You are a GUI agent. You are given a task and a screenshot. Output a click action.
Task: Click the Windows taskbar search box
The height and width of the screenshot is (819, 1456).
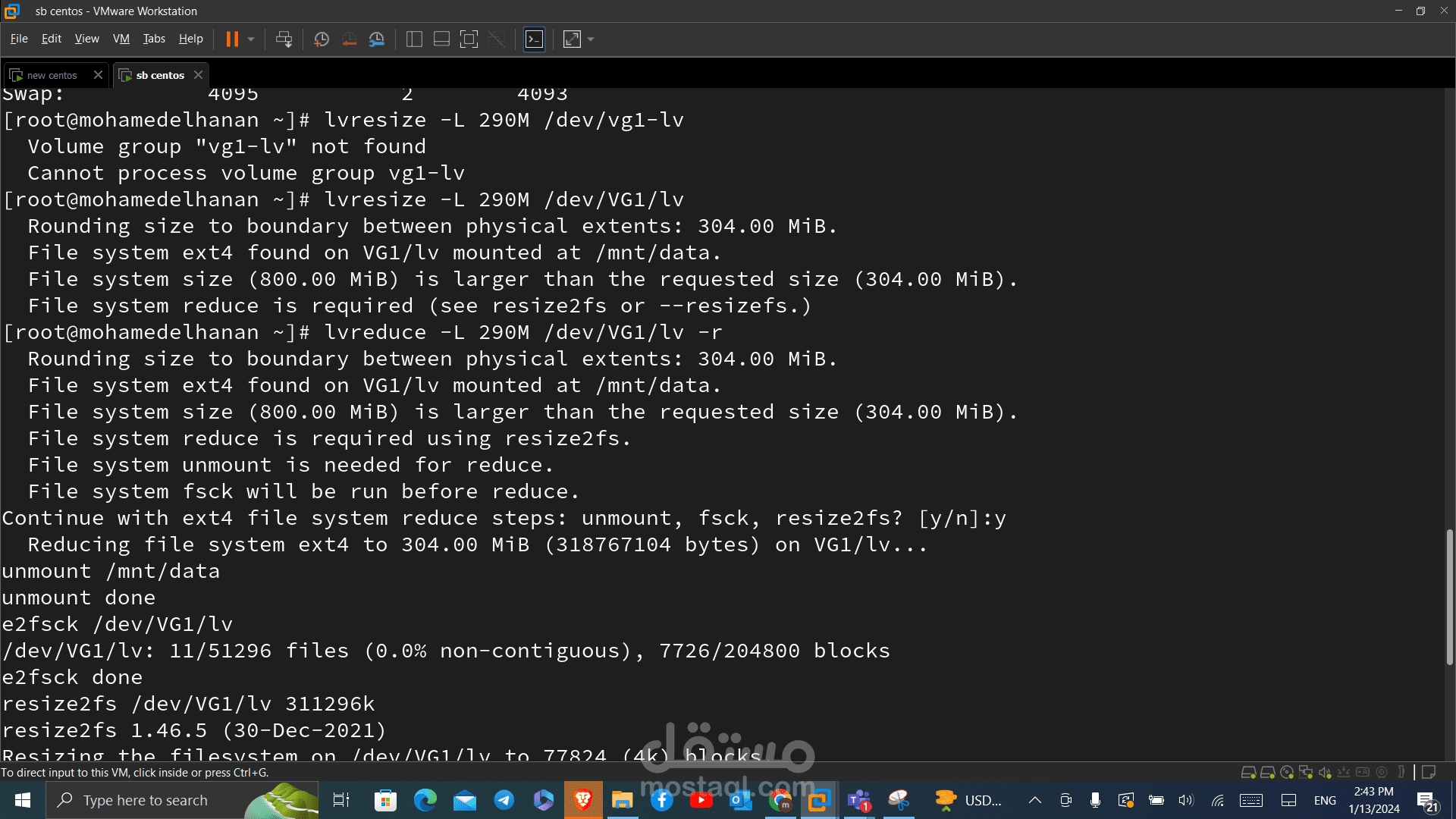click(x=183, y=800)
